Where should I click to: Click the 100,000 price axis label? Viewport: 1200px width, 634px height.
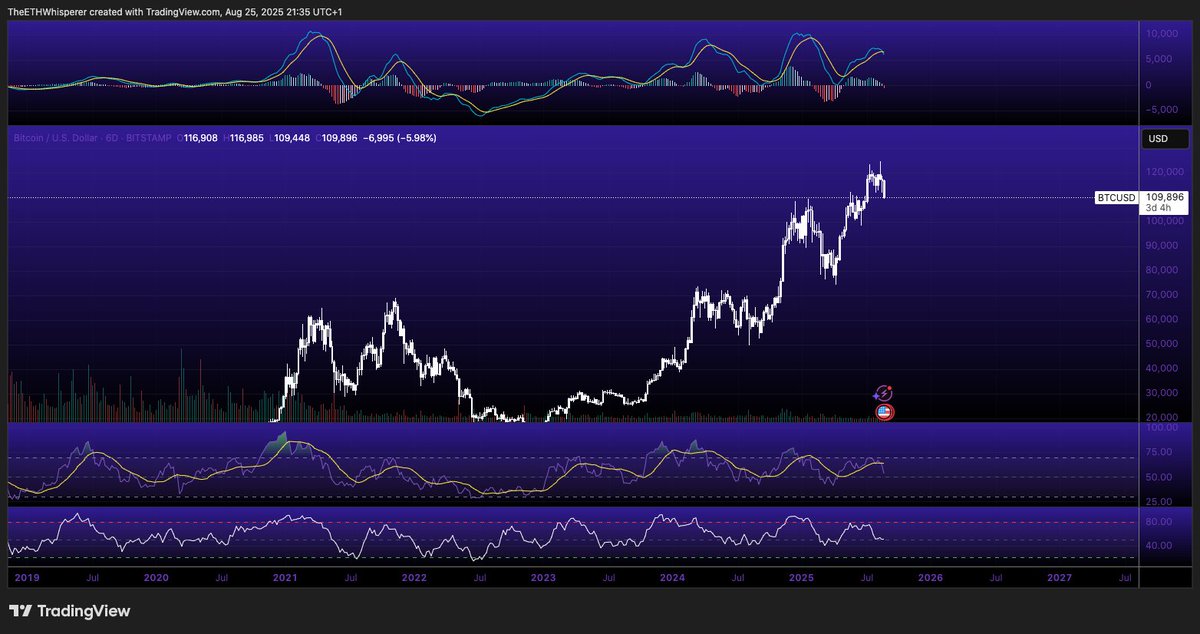[x=1164, y=221]
